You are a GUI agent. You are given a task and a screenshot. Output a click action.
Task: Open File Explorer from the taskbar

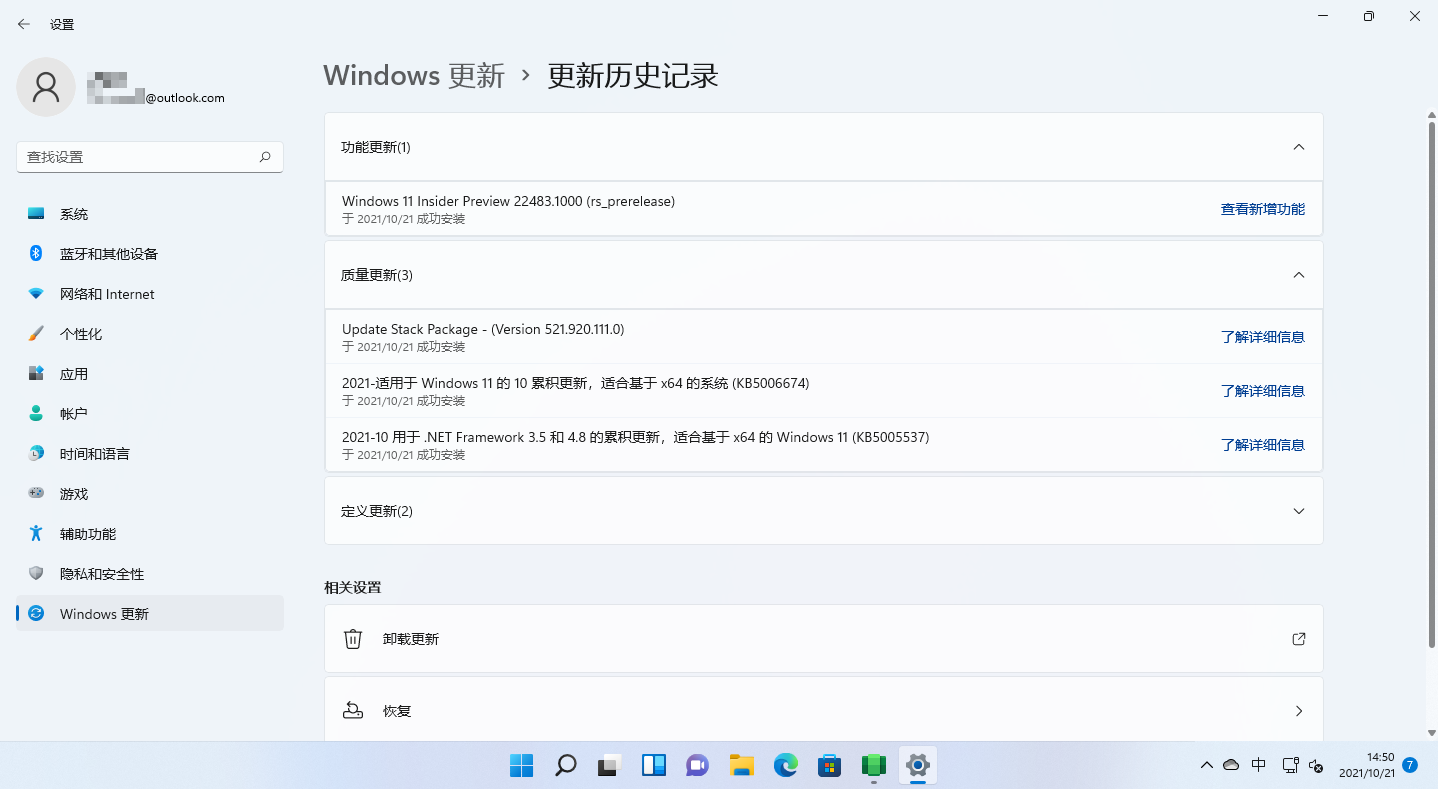point(741,766)
